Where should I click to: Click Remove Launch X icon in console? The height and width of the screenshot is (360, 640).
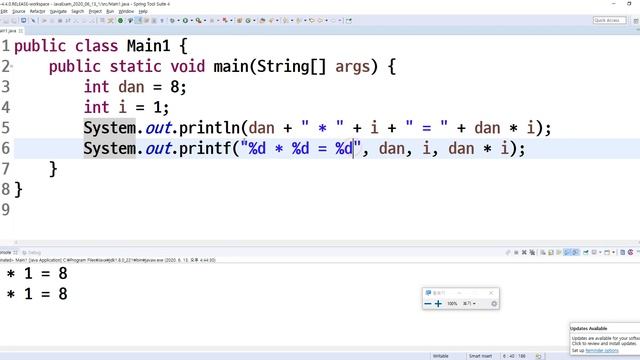click(x=524, y=253)
